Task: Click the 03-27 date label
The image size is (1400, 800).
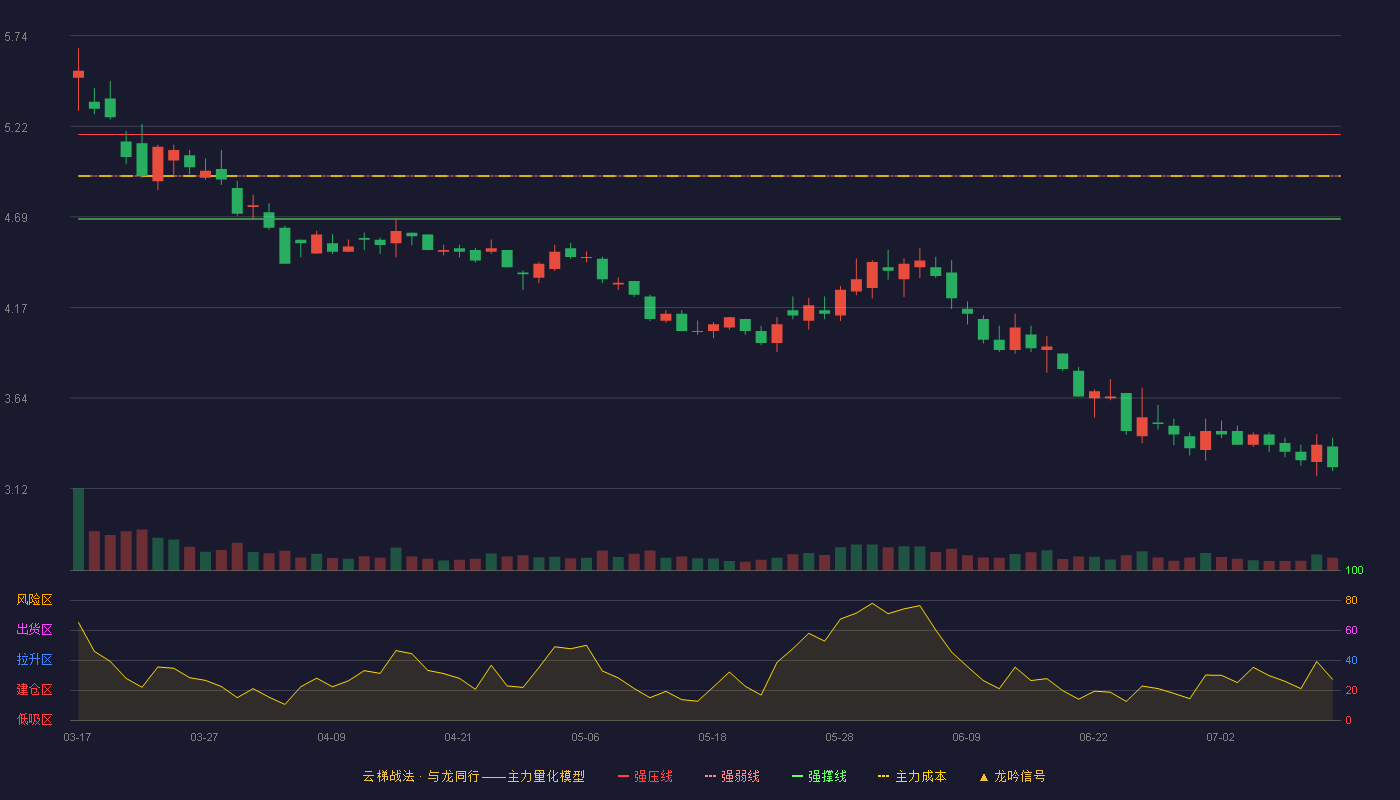Action: (204, 737)
